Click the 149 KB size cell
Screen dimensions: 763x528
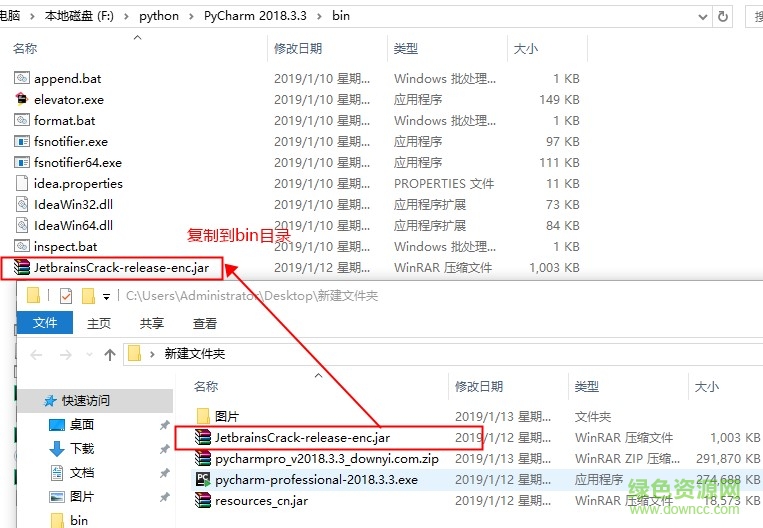click(x=559, y=100)
